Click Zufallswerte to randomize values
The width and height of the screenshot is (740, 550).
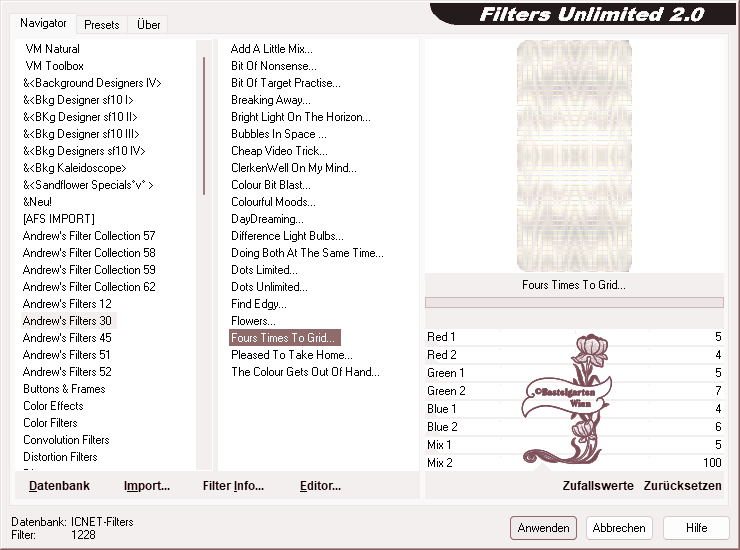(x=598, y=486)
